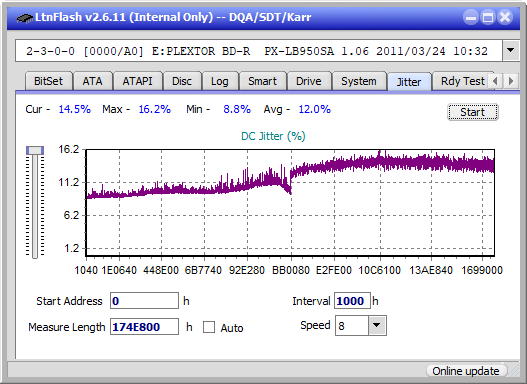Maximize the LtnFlash window

pyautogui.click(x=488, y=17)
